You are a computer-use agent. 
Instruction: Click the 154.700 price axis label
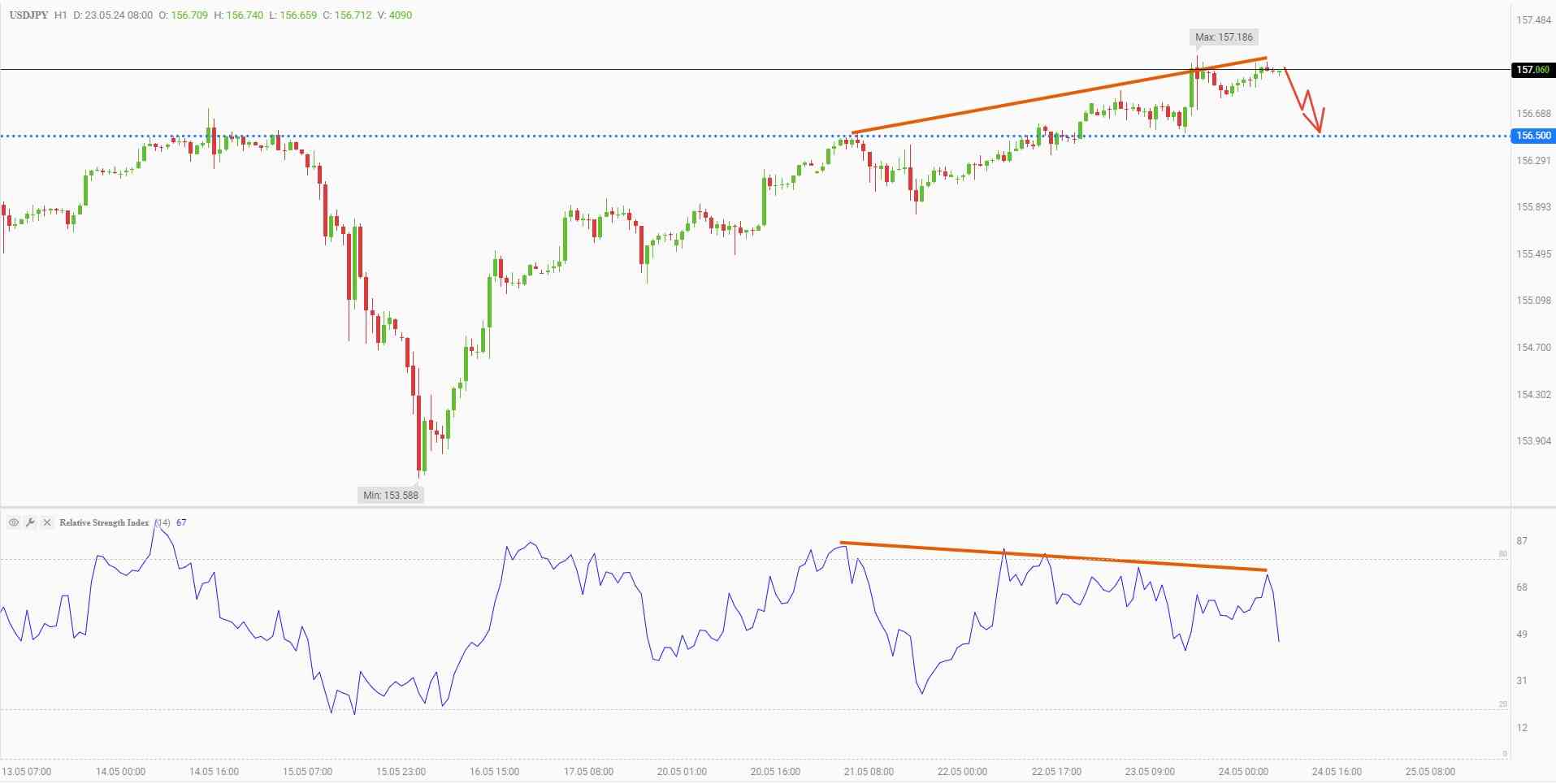1533,348
